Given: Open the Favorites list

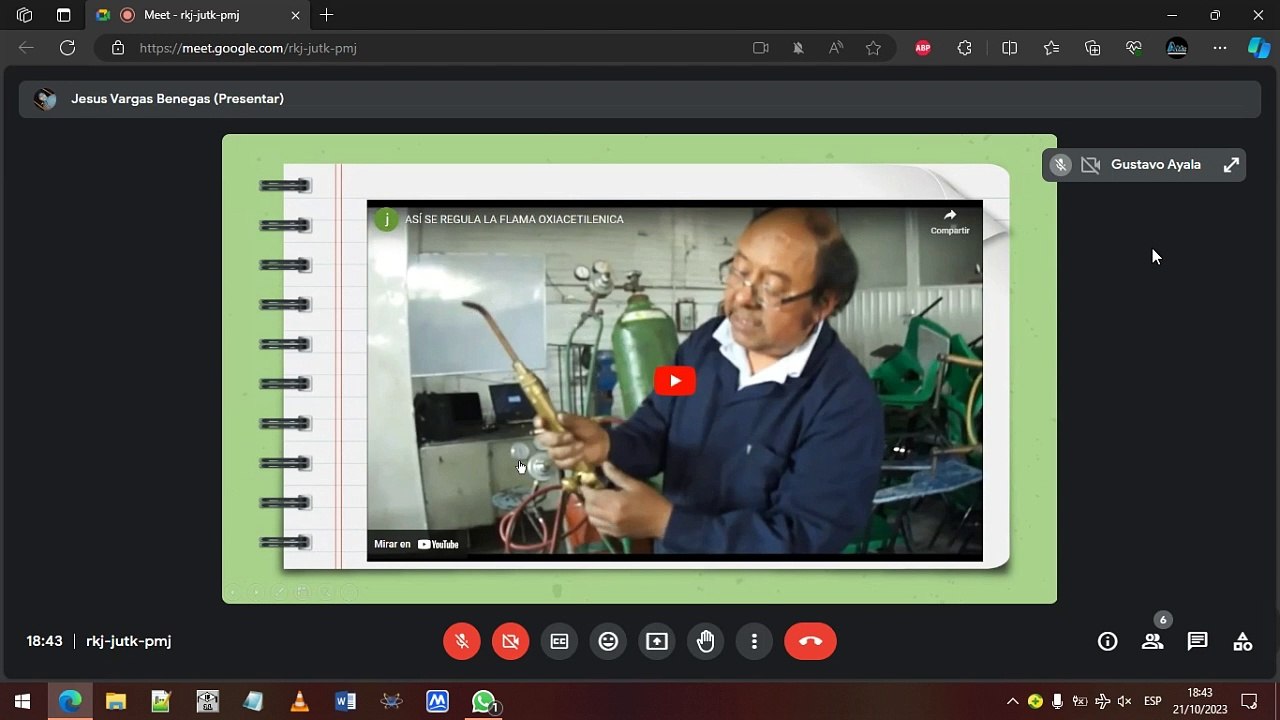Looking at the screenshot, I should [x=1051, y=48].
